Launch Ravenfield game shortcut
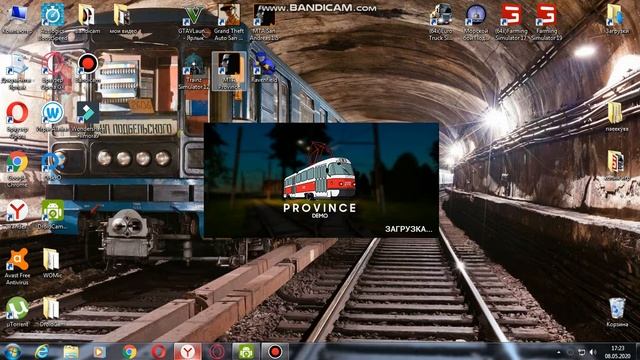 tap(264, 69)
